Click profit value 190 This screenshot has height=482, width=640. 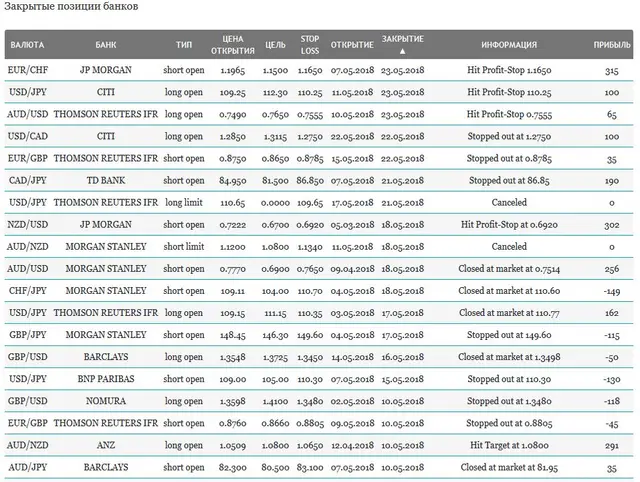pyautogui.click(x=611, y=181)
